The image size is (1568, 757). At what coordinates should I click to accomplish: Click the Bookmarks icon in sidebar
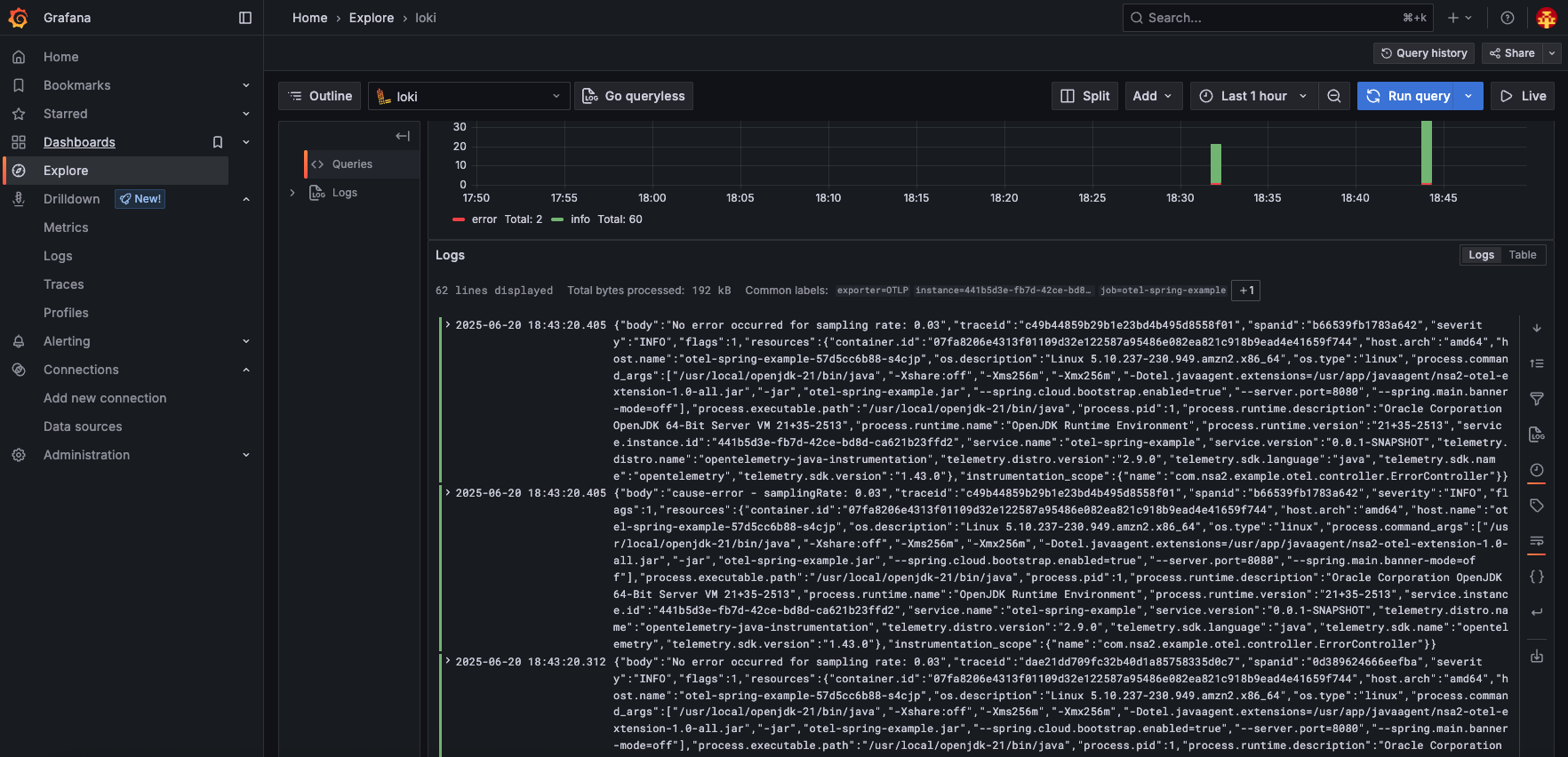tap(19, 85)
